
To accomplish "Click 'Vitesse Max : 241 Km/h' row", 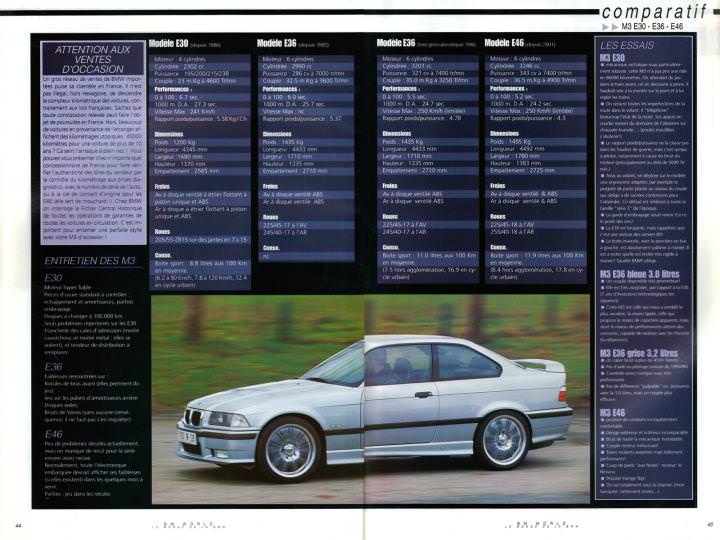I will coord(185,112).
